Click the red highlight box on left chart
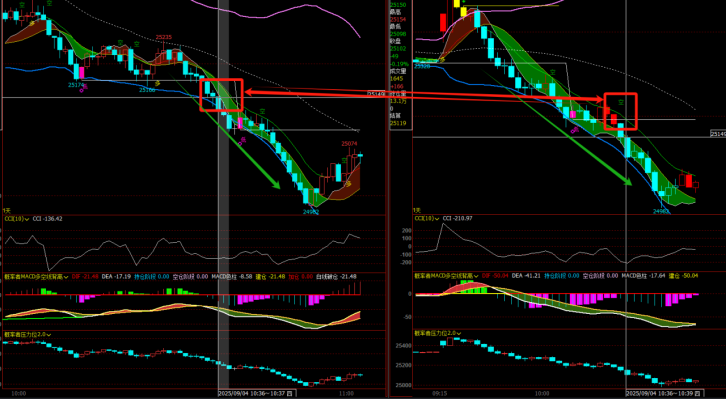Screen dimensions: 726x400 pos(222,95)
